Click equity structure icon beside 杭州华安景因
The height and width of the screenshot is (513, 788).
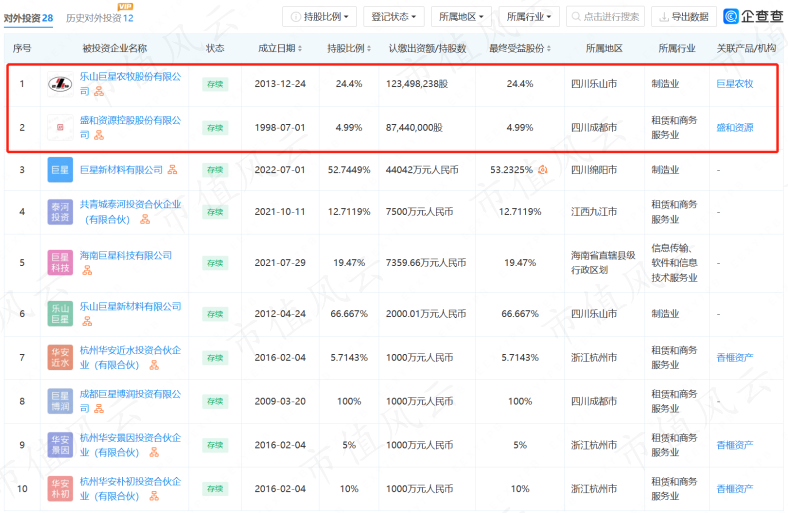click(x=154, y=453)
